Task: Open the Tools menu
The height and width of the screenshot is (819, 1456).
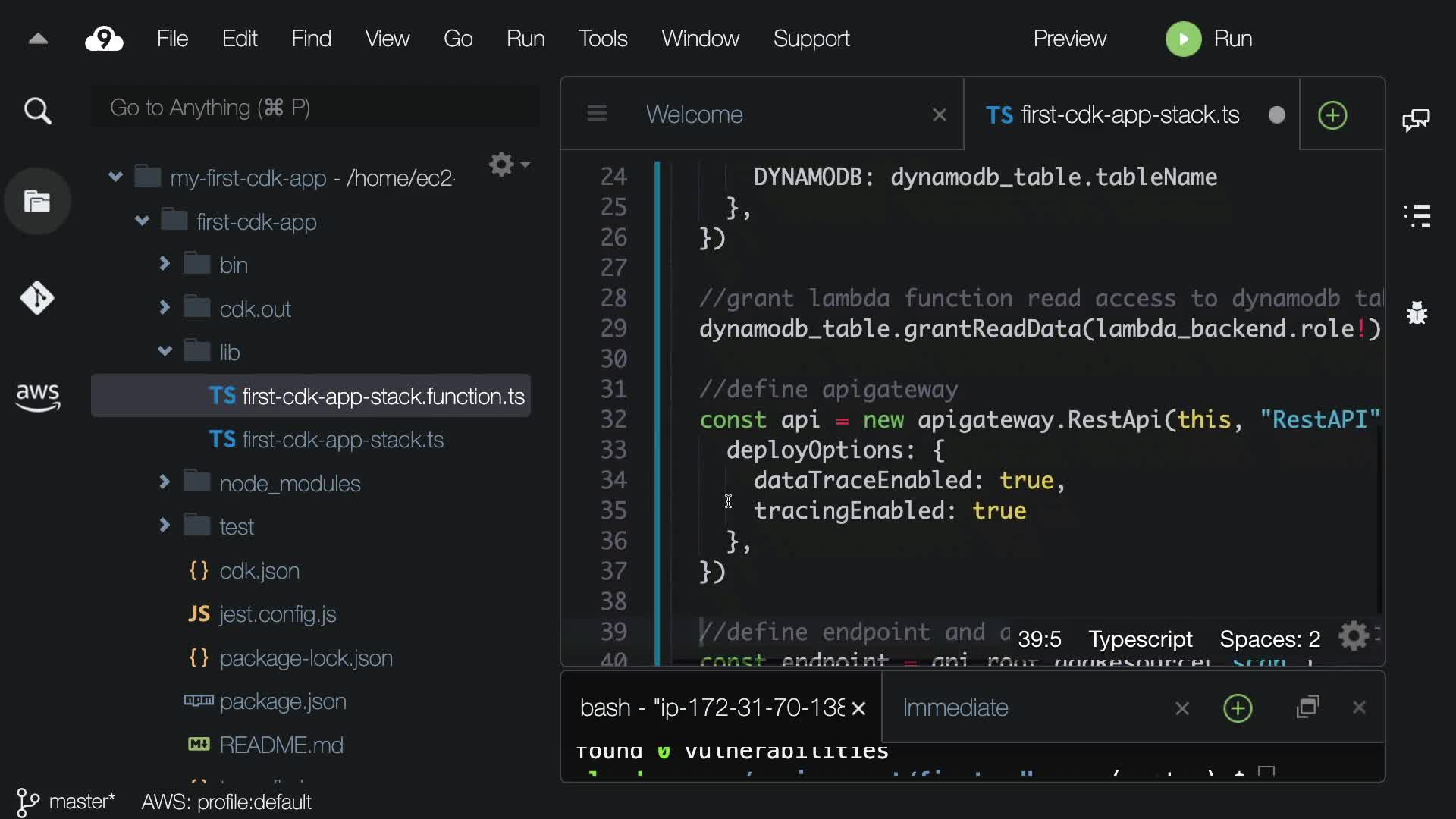Action: [x=602, y=39]
